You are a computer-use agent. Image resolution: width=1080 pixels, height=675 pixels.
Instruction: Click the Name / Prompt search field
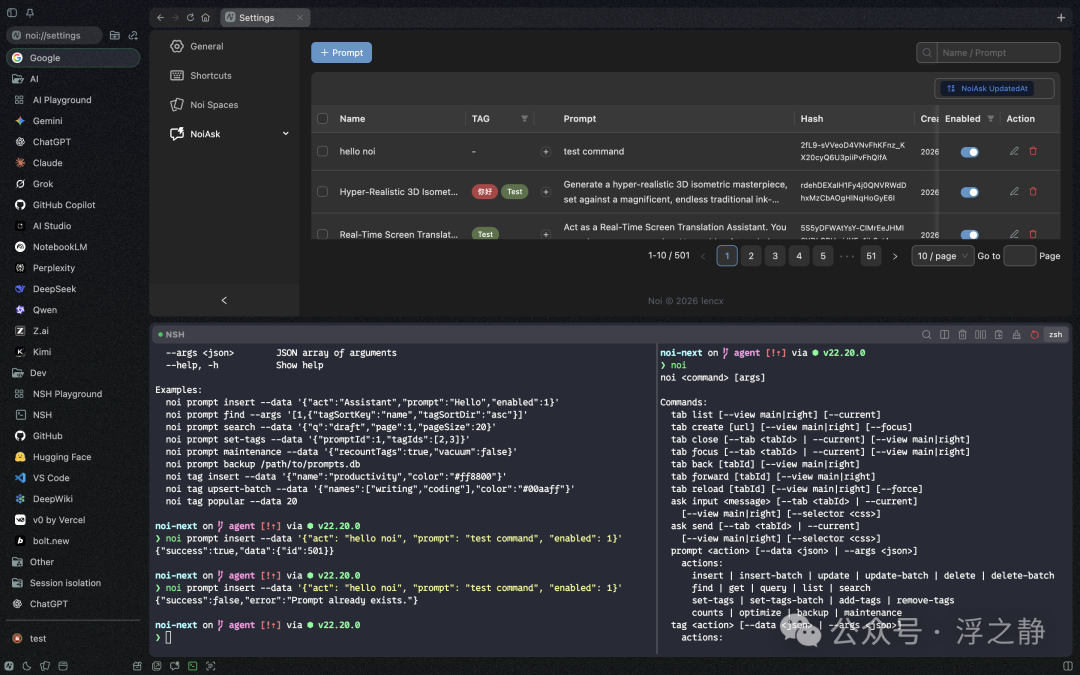[998, 53]
